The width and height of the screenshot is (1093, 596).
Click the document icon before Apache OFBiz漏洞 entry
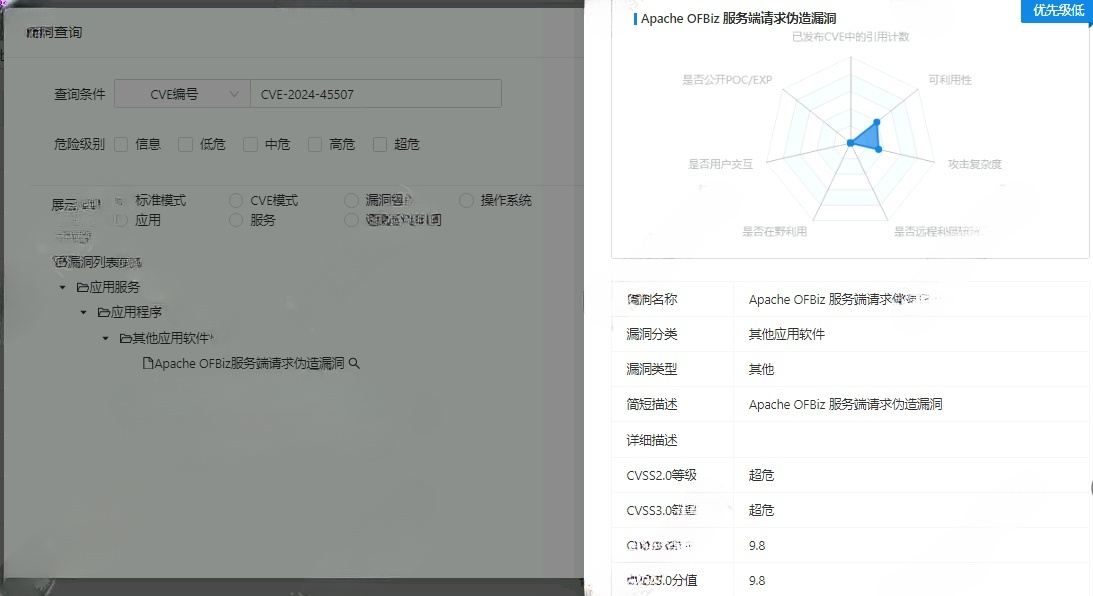coord(146,363)
